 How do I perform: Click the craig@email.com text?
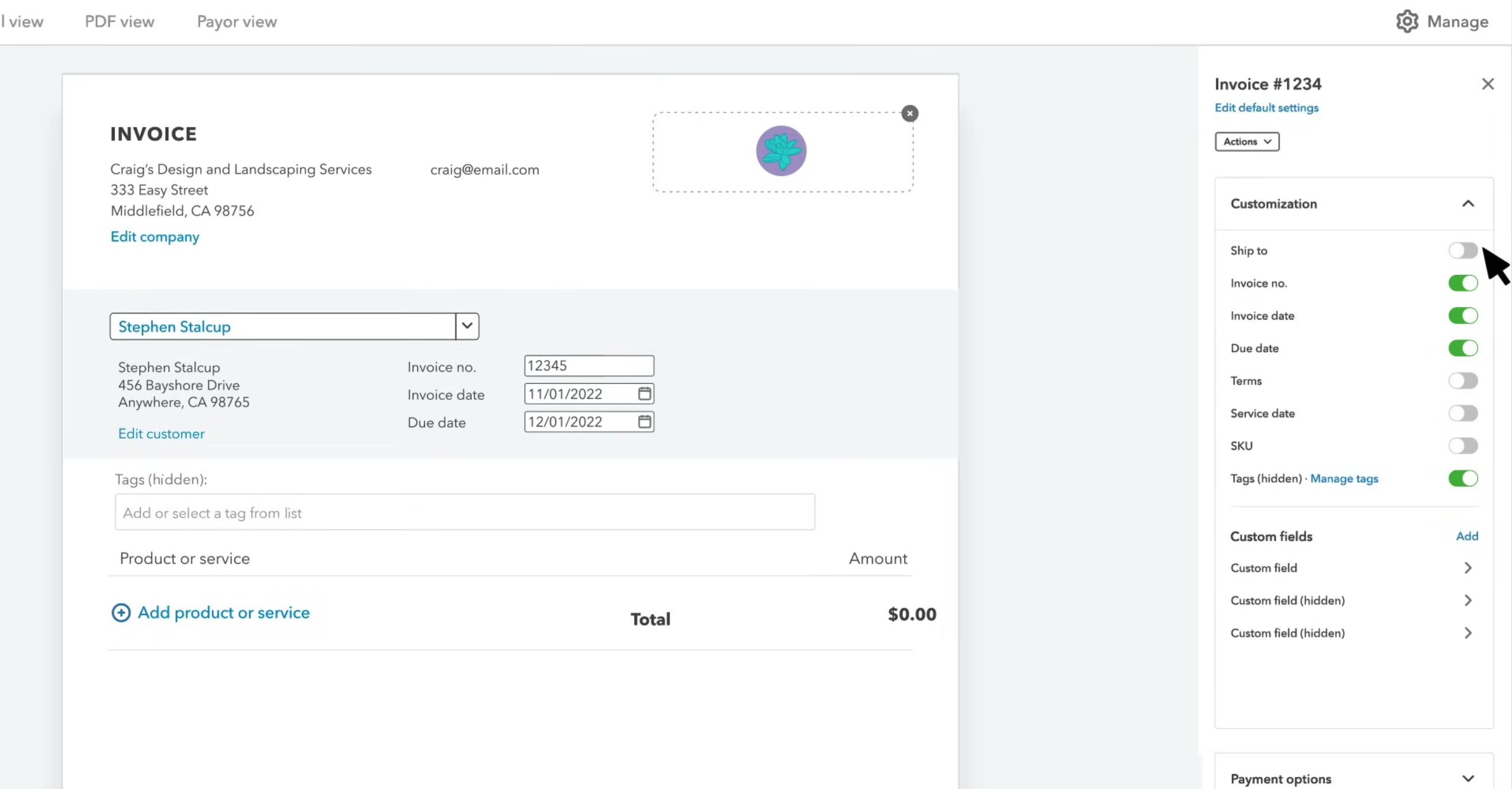(x=485, y=170)
